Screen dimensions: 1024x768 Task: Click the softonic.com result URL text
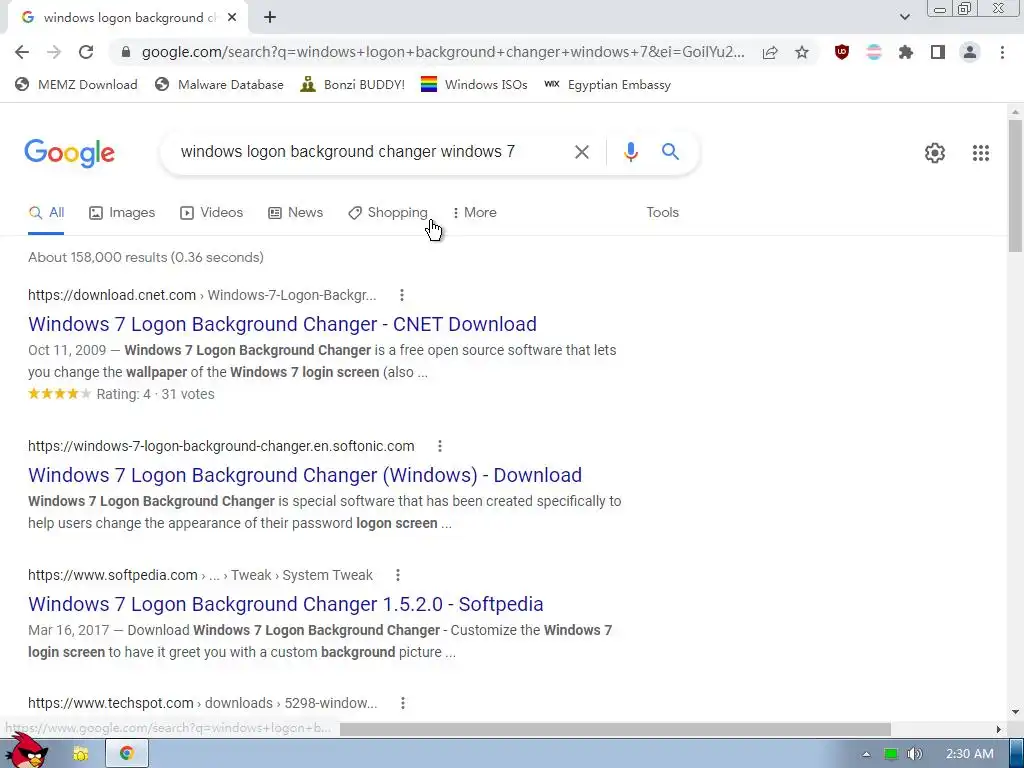tap(221, 446)
